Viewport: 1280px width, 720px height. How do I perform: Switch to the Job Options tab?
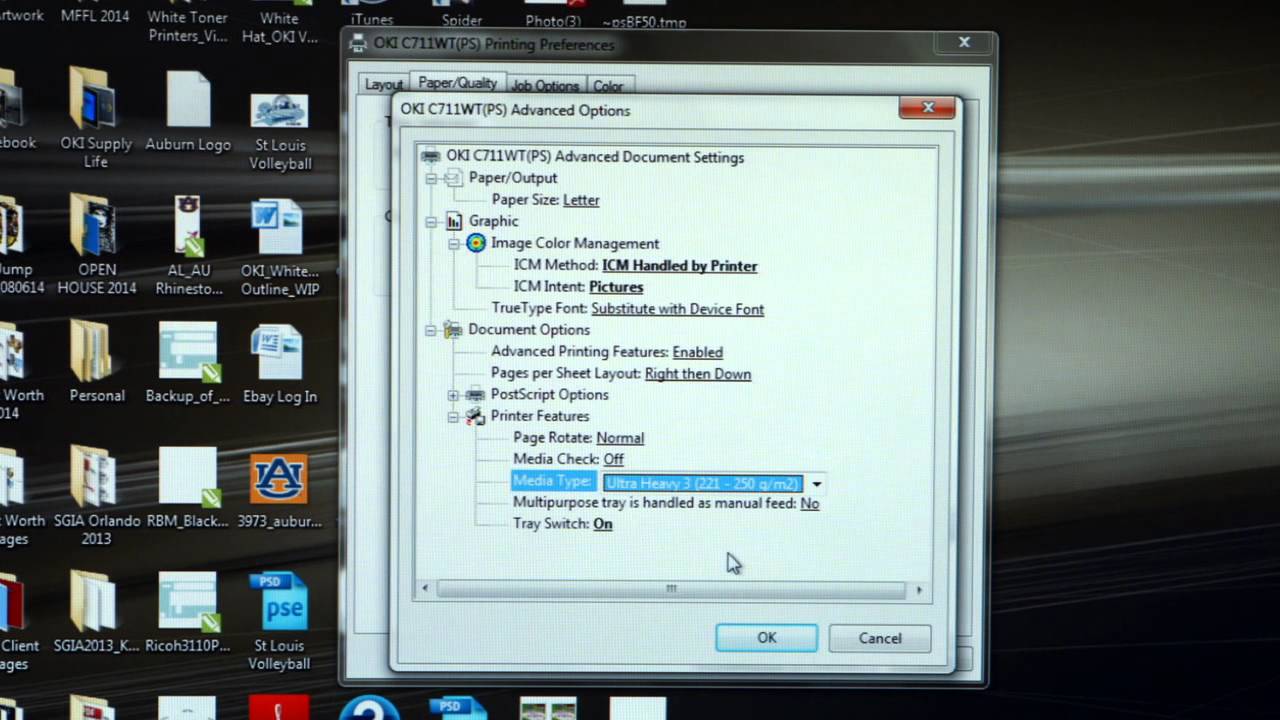click(x=545, y=86)
